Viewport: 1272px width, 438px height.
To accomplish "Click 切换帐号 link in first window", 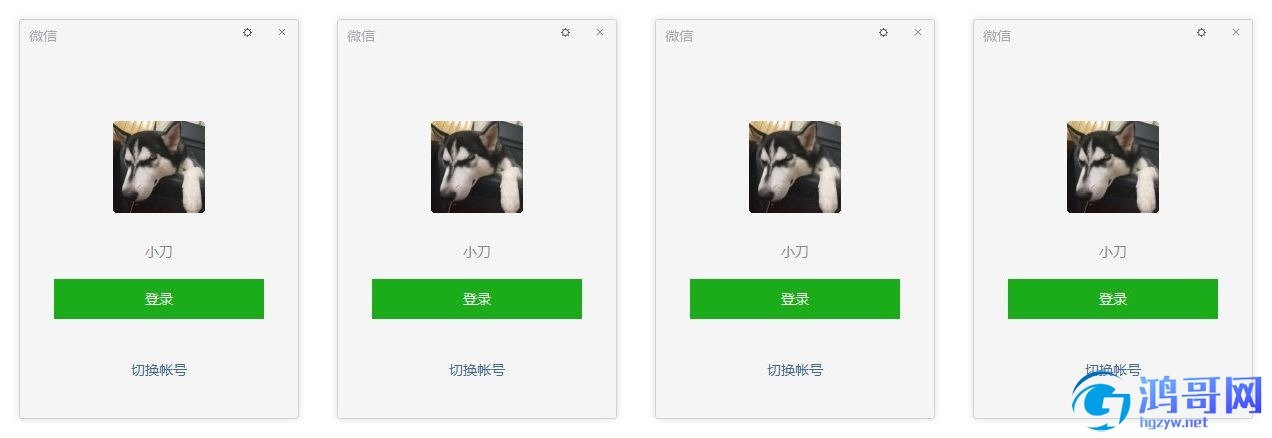I will [159, 370].
